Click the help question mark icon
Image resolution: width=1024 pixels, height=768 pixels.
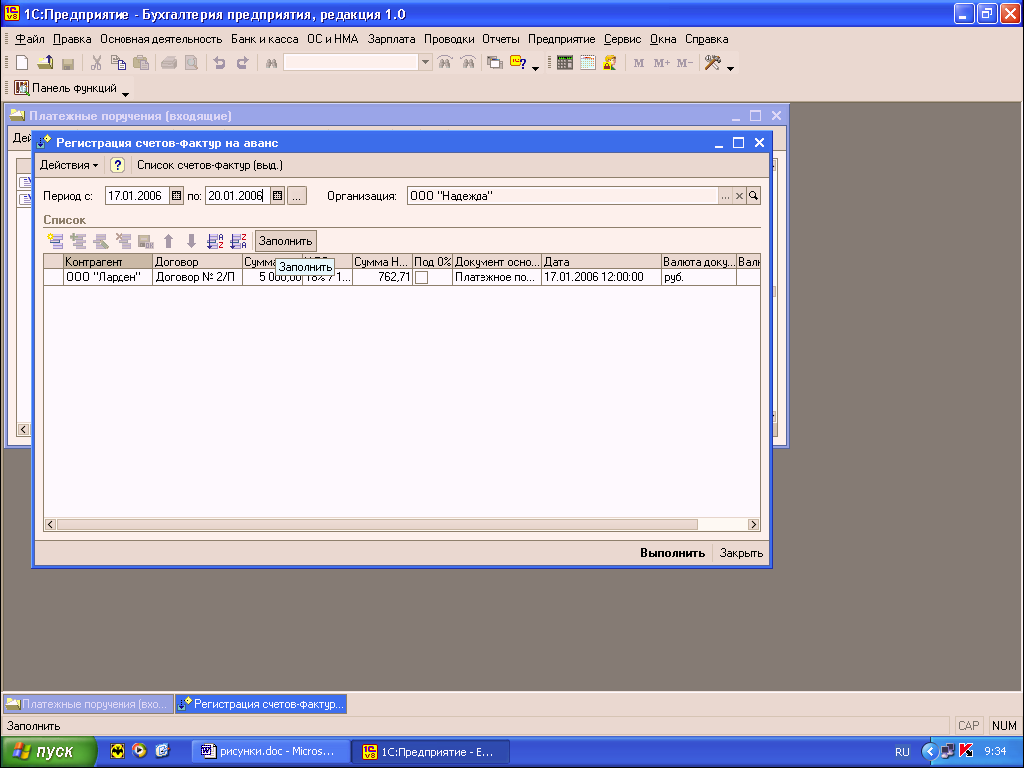coord(118,165)
